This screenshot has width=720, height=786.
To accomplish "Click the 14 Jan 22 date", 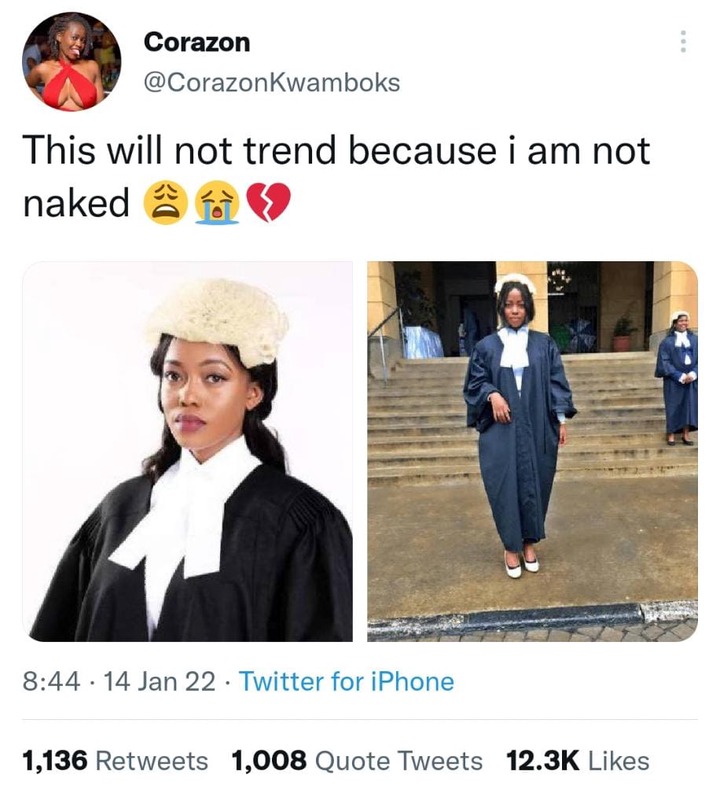I will click(159, 682).
